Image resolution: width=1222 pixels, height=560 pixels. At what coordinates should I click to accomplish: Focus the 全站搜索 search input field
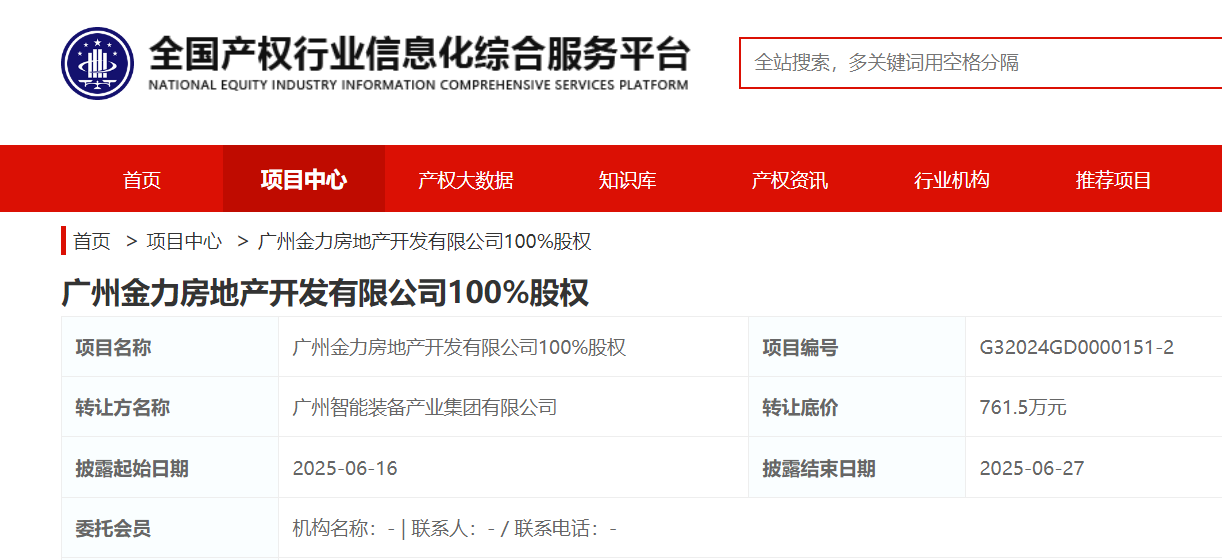pos(981,63)
